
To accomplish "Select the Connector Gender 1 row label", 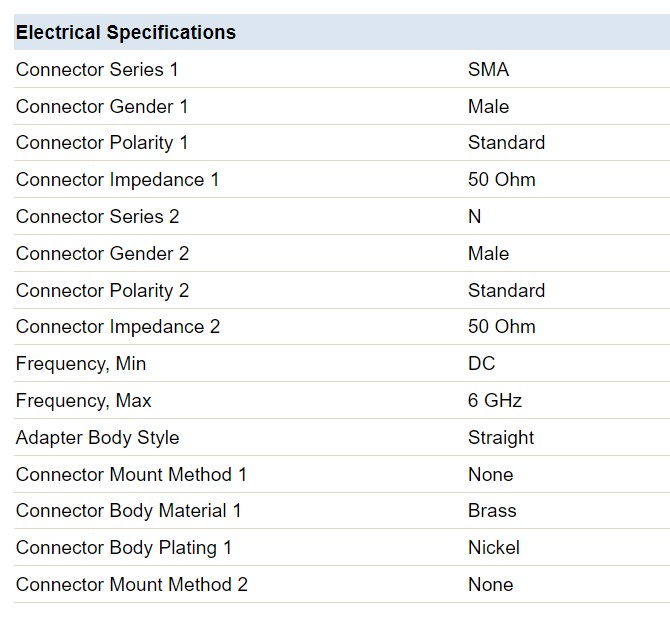I will point(102,107).
